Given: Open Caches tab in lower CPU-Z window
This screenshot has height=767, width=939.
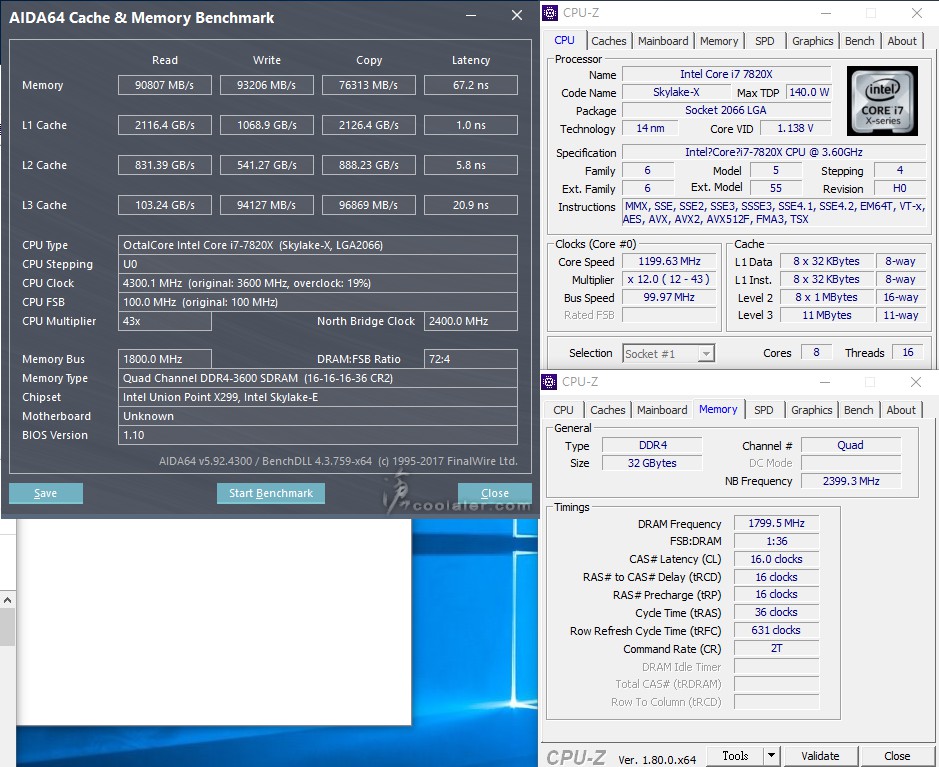Looking at the screenshot, I should (x=607, y=410).
